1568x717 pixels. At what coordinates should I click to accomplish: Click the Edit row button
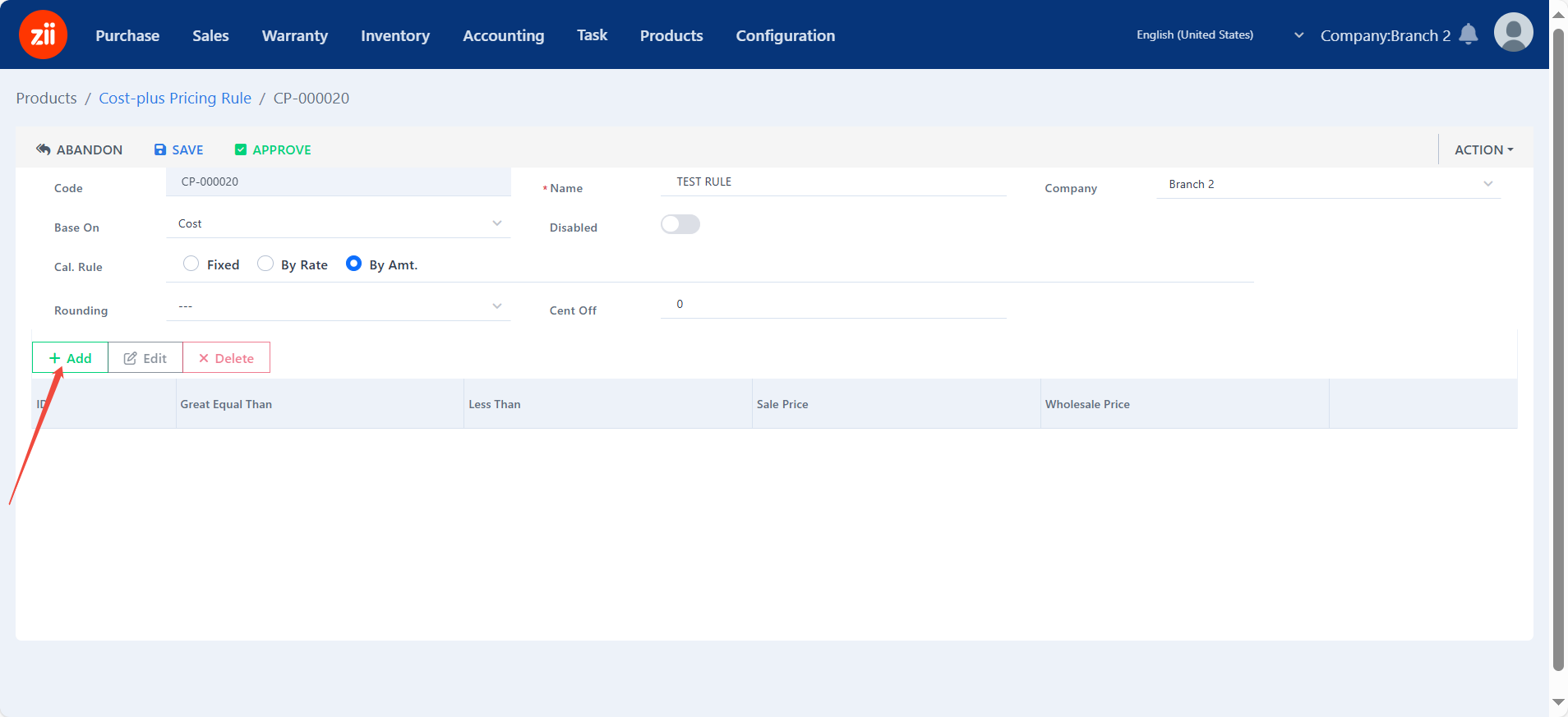click(x=145, y=358)
